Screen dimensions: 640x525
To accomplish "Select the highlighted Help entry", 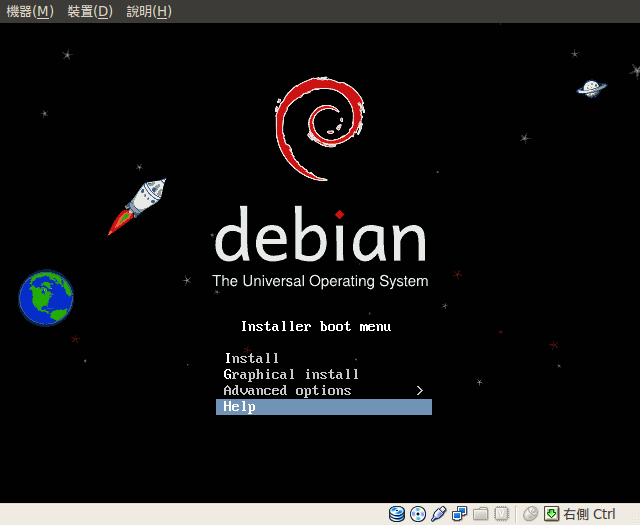I will [x=324, y=407].
